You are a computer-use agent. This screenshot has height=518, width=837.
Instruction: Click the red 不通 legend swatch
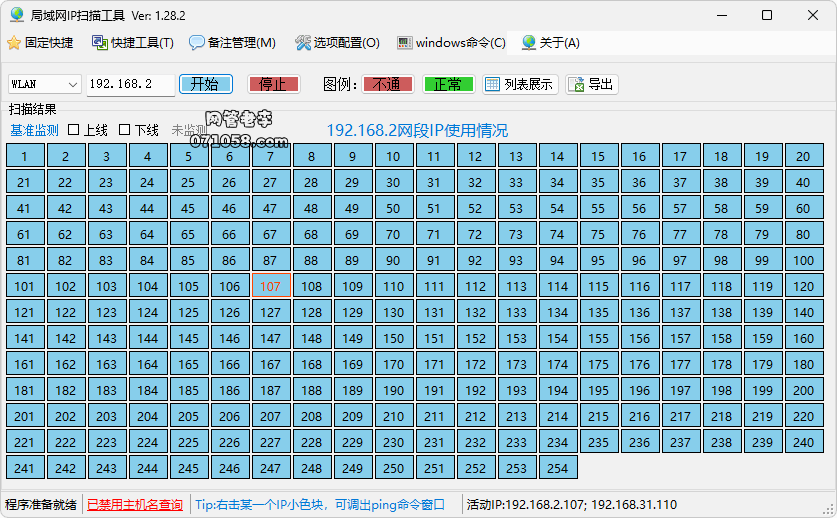click(388, 84)
